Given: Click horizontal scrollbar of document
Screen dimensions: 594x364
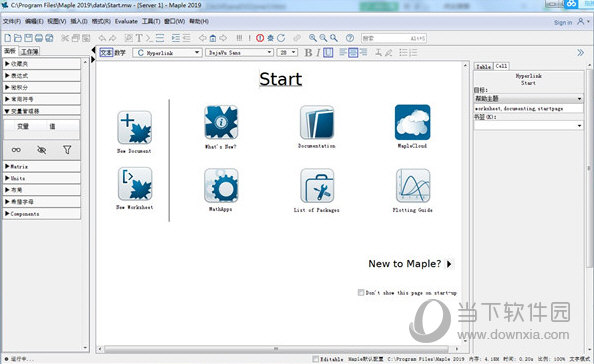Looking at the screenshot, I should click(277, 348).
